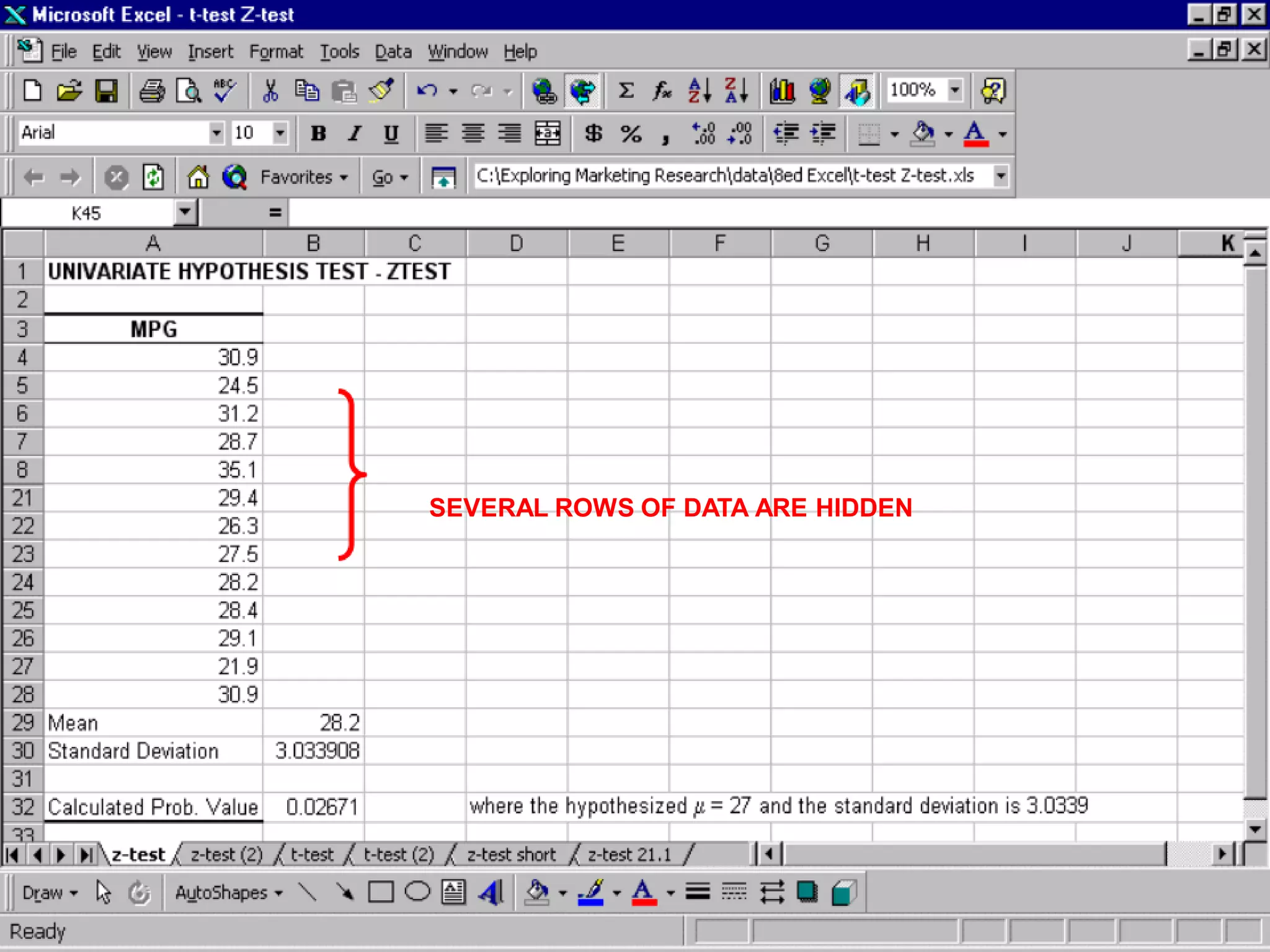The width and height of the screenshot is (1270, 952).
Task: Print using the printer icon
Action: coord(152,91)
